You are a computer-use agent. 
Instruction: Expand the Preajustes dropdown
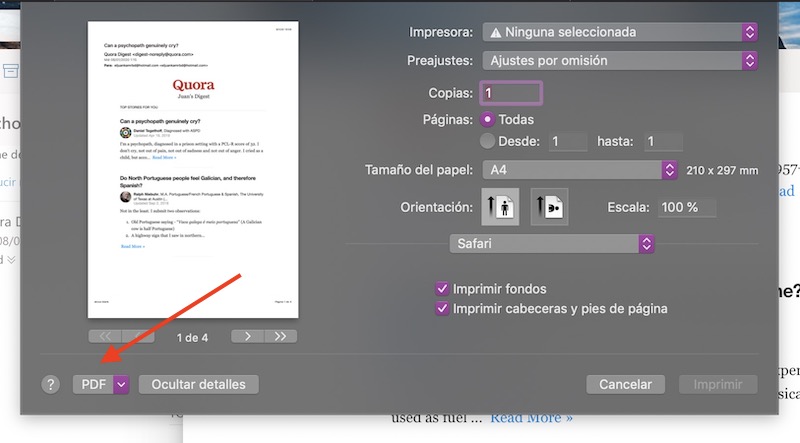click(x=619, y=61)
